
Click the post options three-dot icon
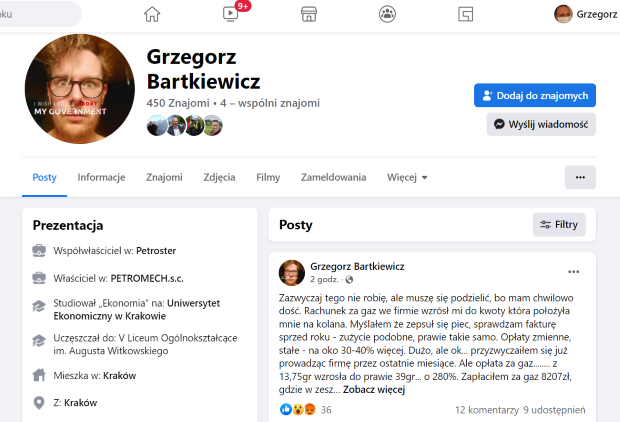pos(573,272)
